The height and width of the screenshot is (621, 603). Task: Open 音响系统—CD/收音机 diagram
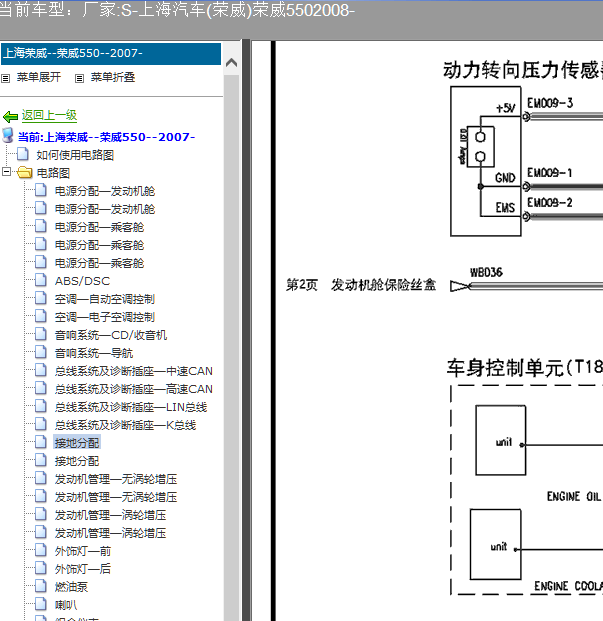111,335
